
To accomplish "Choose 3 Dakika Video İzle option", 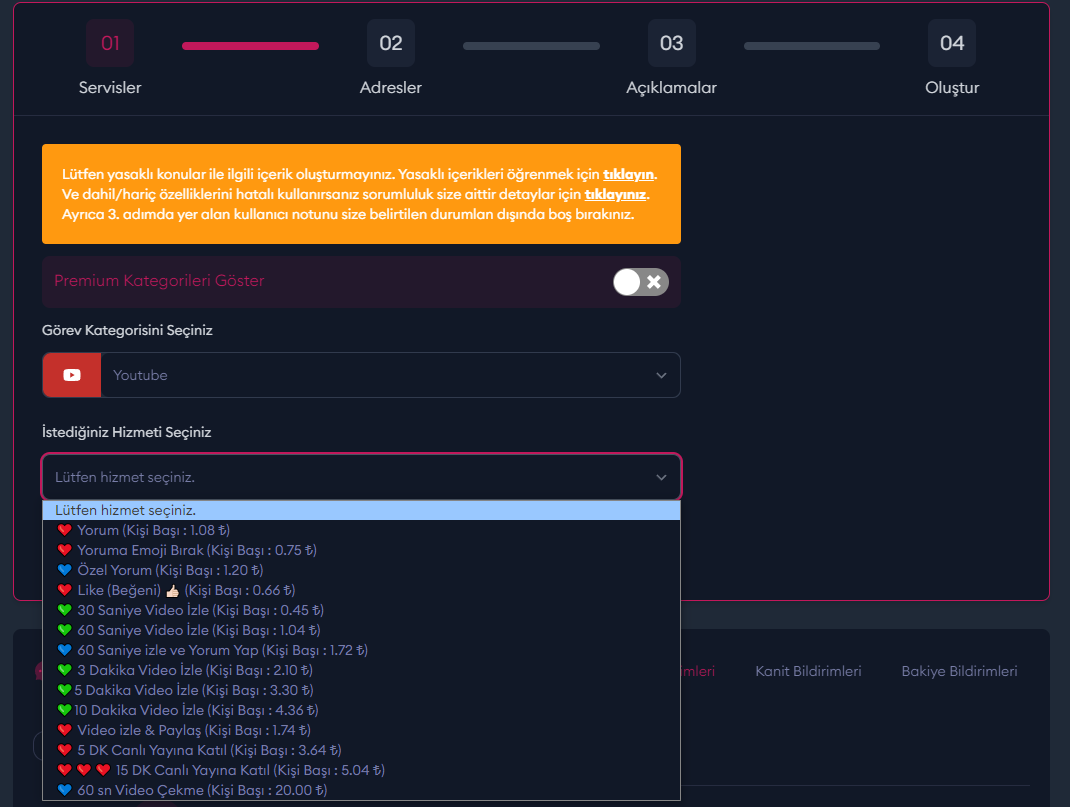I will pyautogui.click(x=361, y=670).
